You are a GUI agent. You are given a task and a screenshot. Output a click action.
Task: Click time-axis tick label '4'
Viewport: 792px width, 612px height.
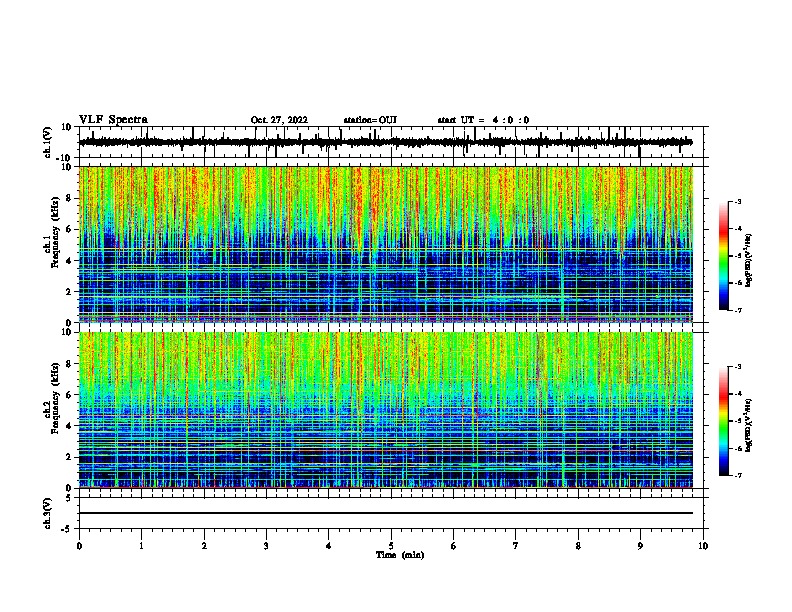(x=329, y=546)
